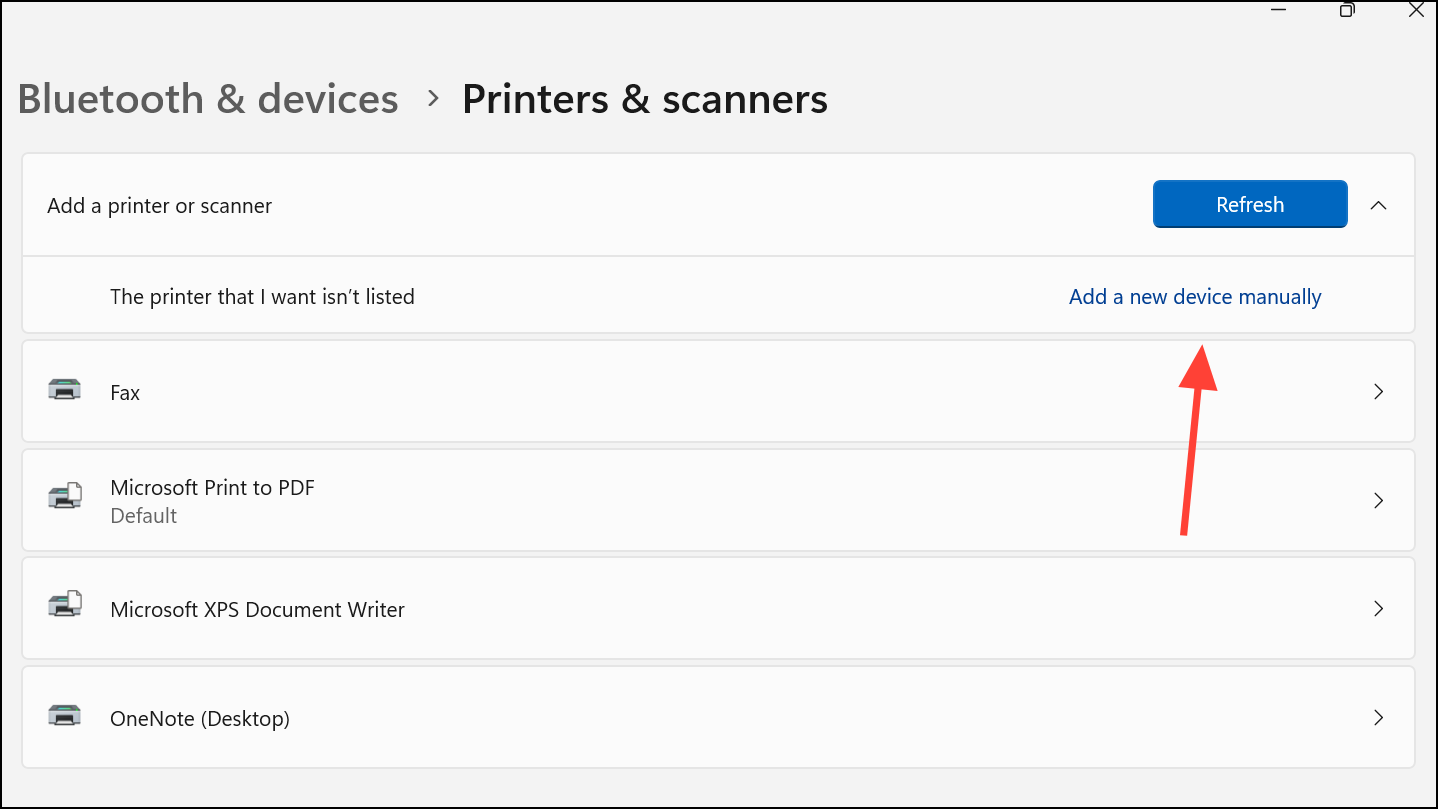Open the XPS Document Writer row chevron
This screenshot has height=809, width=1438.
[x=1378, y=608]
